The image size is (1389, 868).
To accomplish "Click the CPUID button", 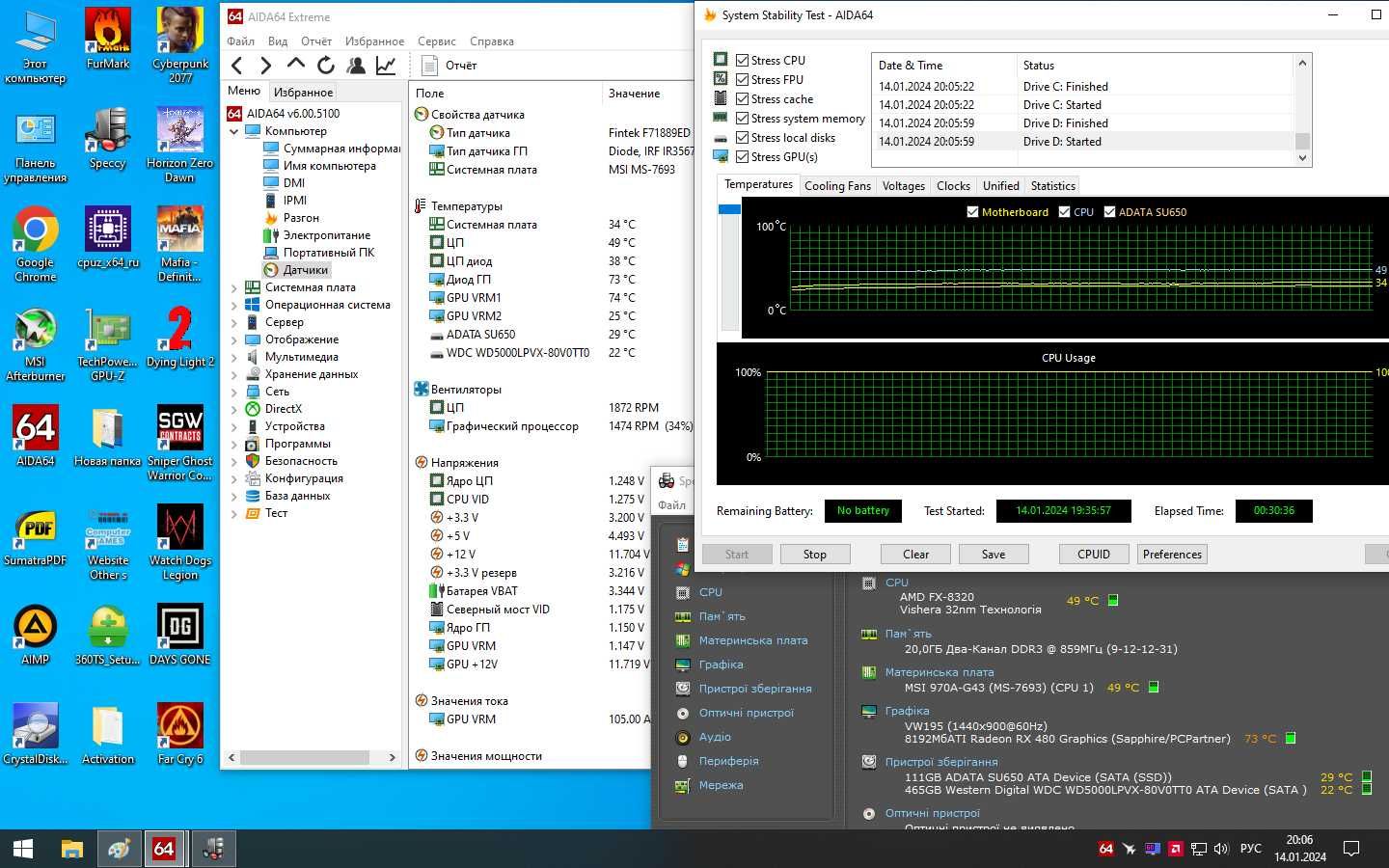I will point(1094,554).
